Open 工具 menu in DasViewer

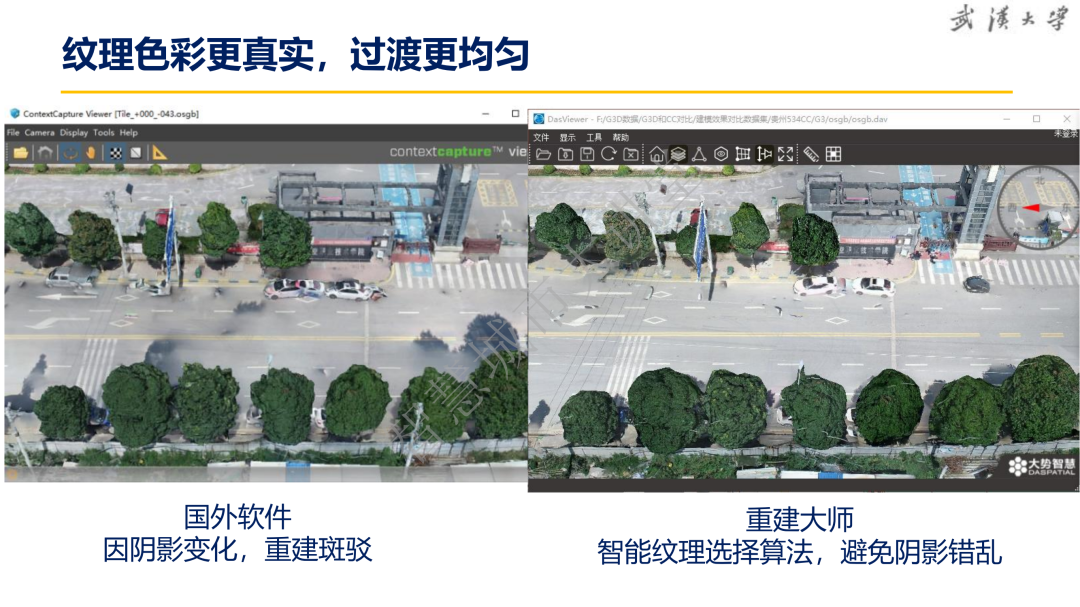tap(594, 137)
